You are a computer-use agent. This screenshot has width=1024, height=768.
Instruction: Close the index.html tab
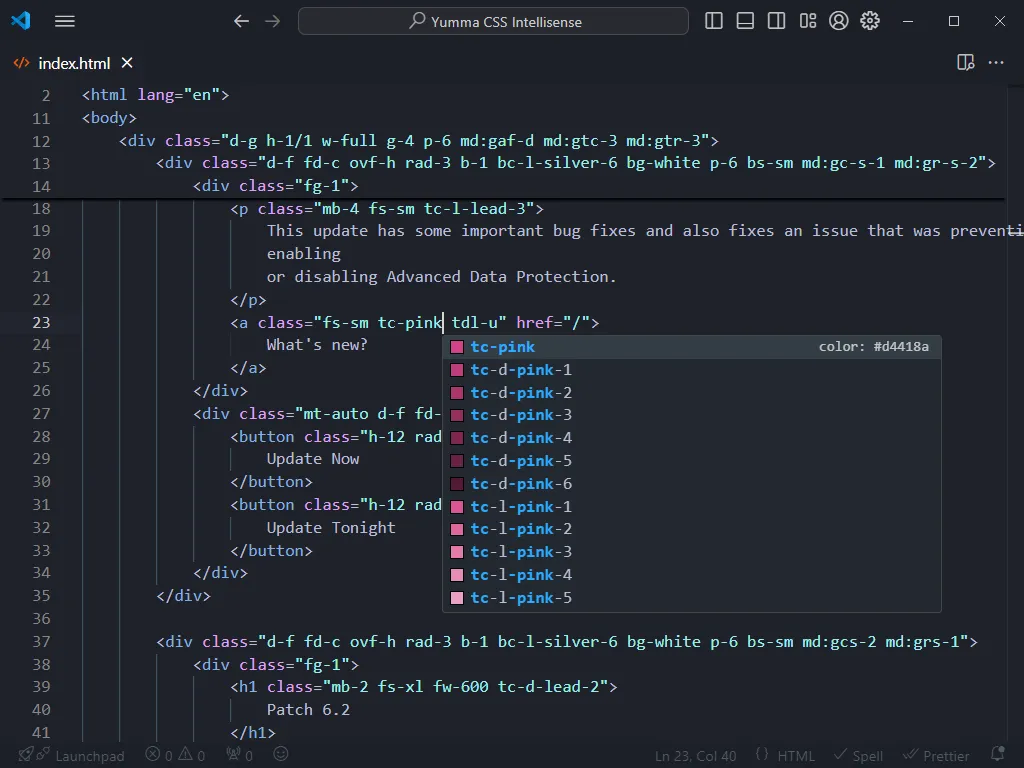coord(127,63)
